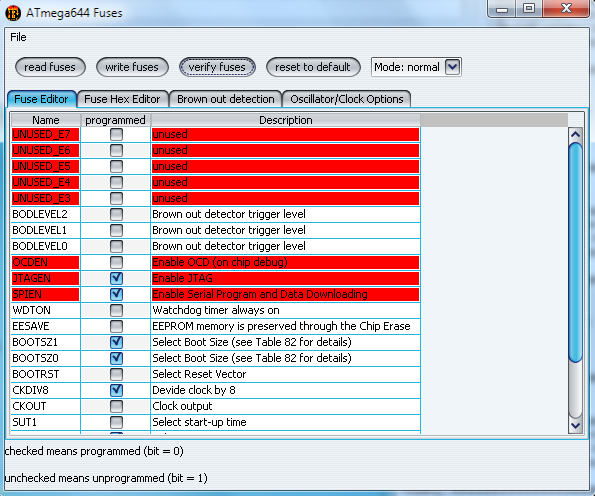Check the BOOTRST fuse checkbox
The image size is (595, 496).
click(116, 374)
